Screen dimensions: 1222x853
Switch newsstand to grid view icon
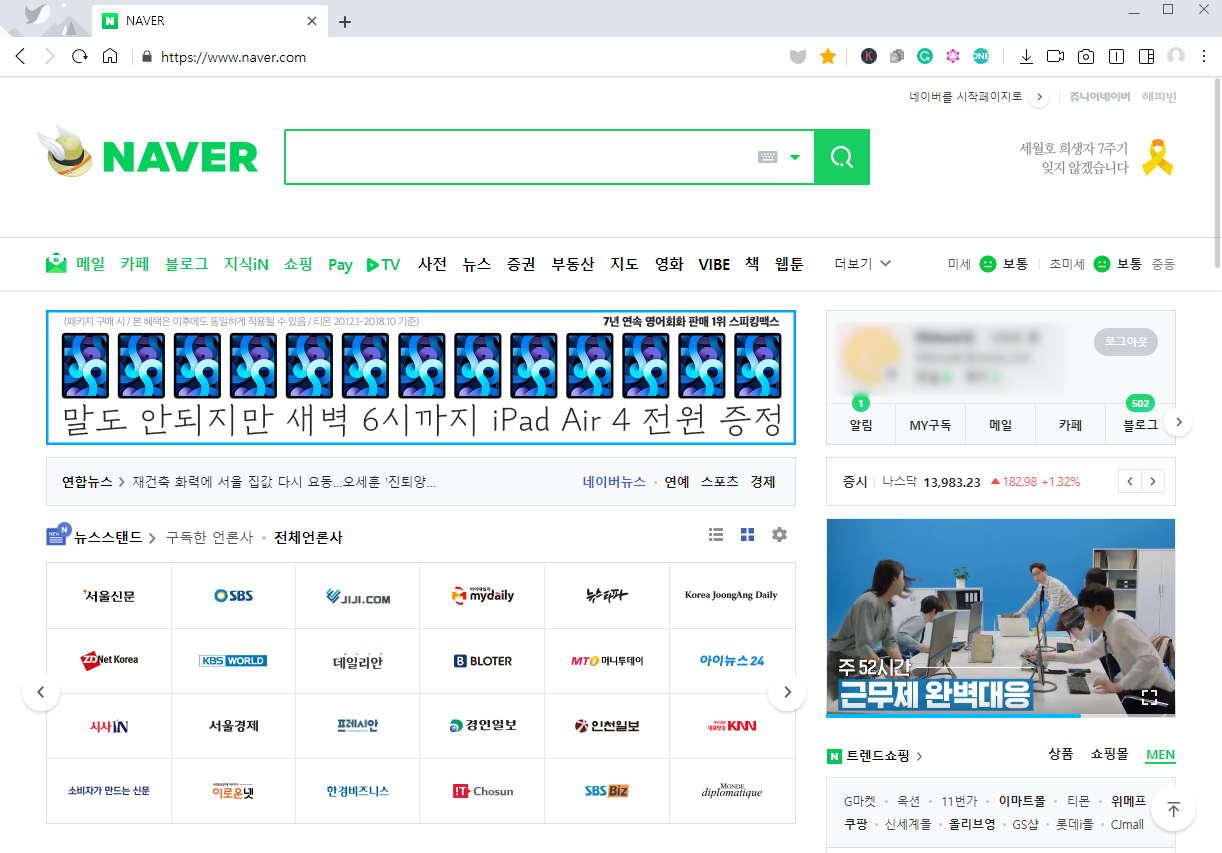(x=747, y=535)
